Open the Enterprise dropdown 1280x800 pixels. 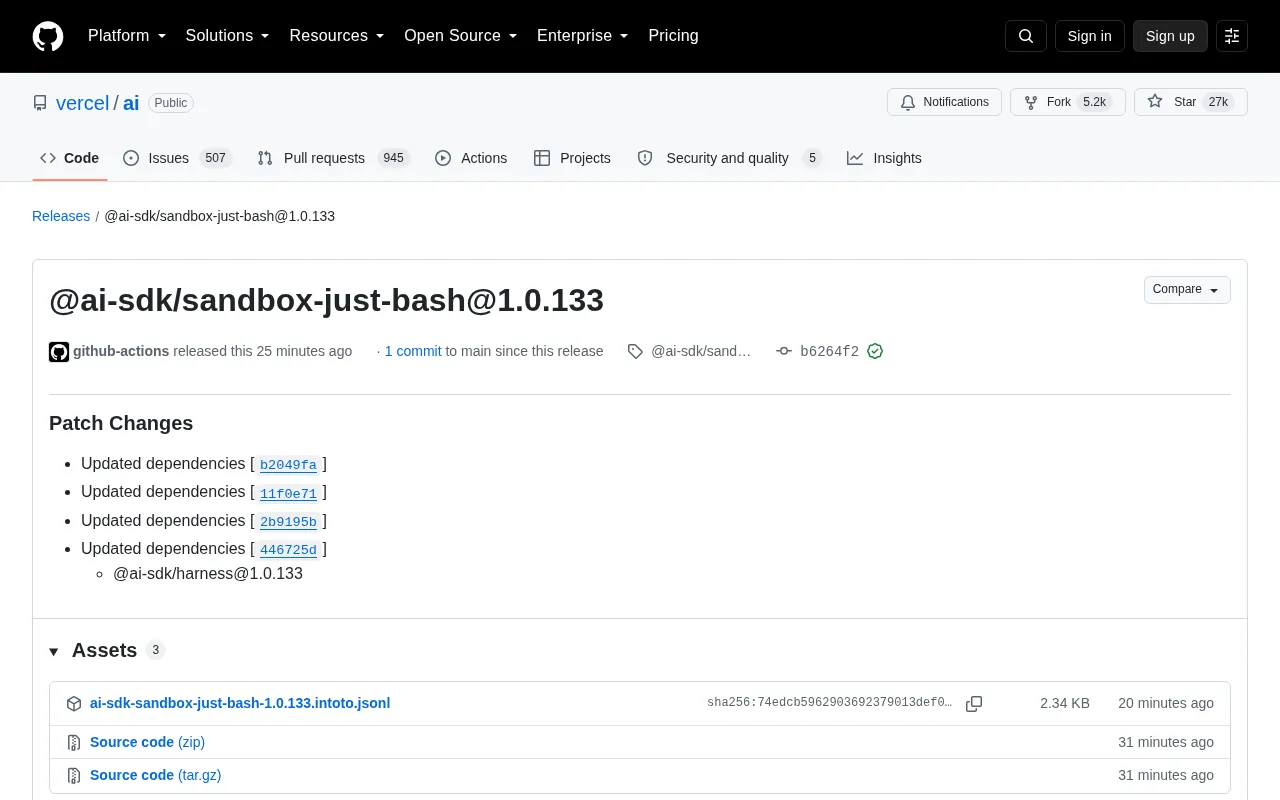(x=583, y=36)
